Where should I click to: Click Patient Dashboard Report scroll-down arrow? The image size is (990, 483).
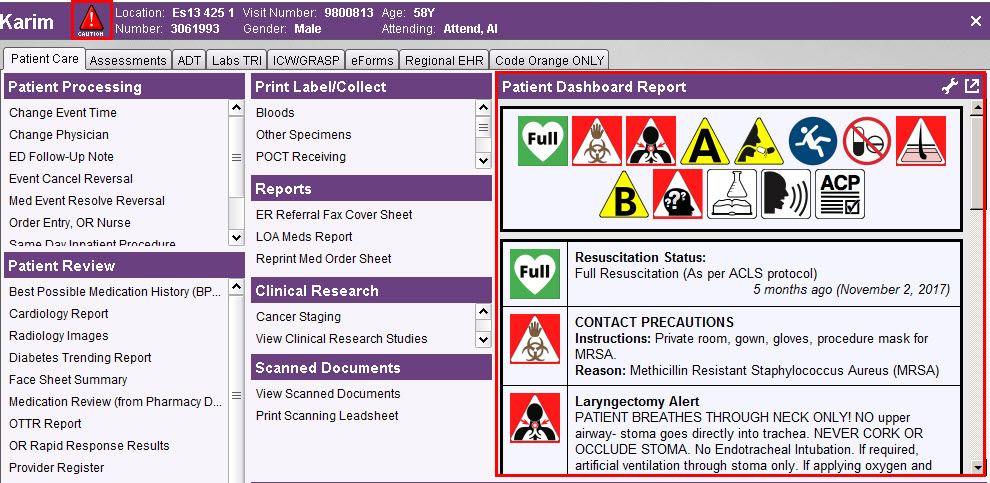point(977,467)
